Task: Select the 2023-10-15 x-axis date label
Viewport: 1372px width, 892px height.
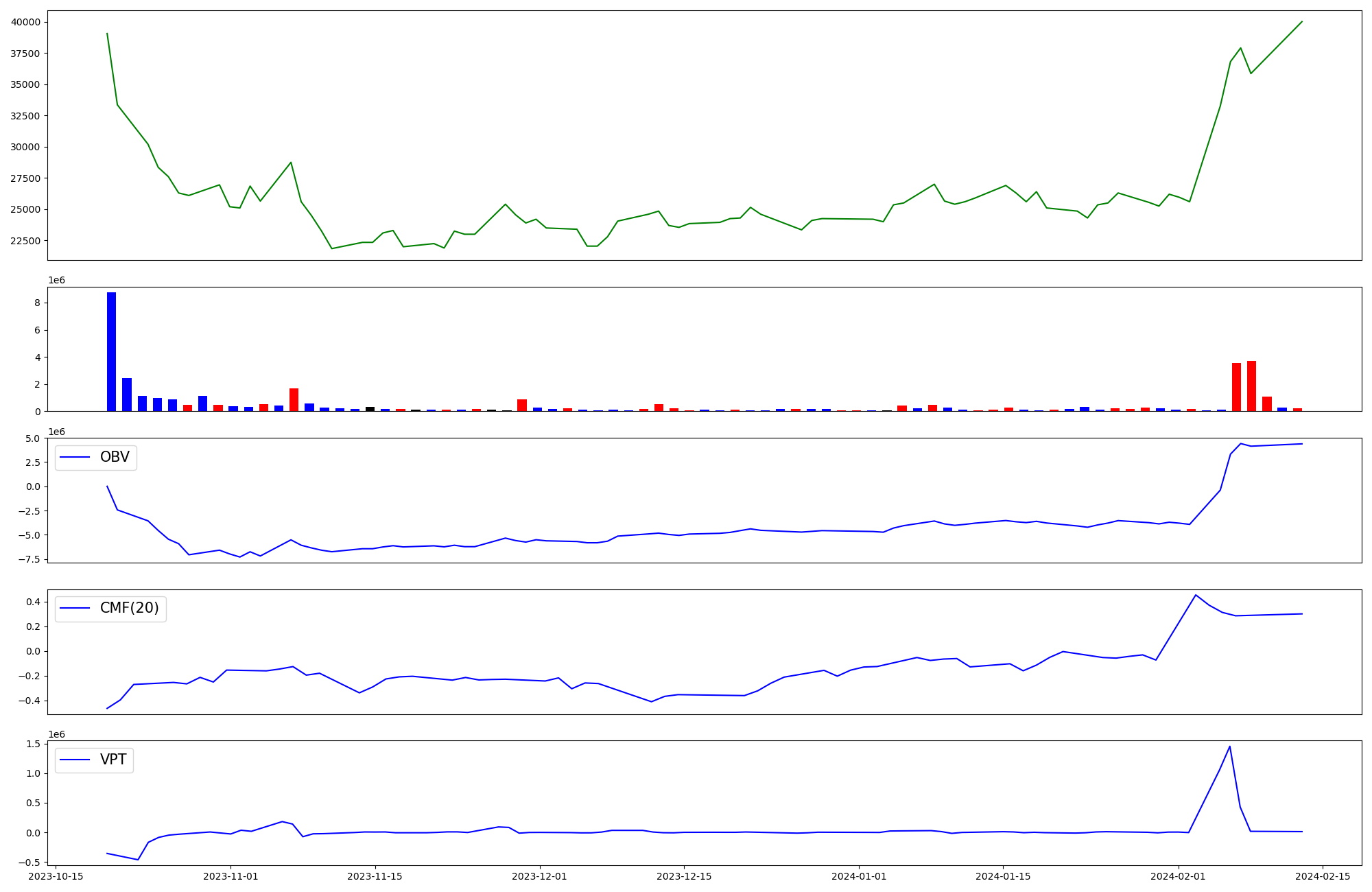Action: (x=56, y=876)
